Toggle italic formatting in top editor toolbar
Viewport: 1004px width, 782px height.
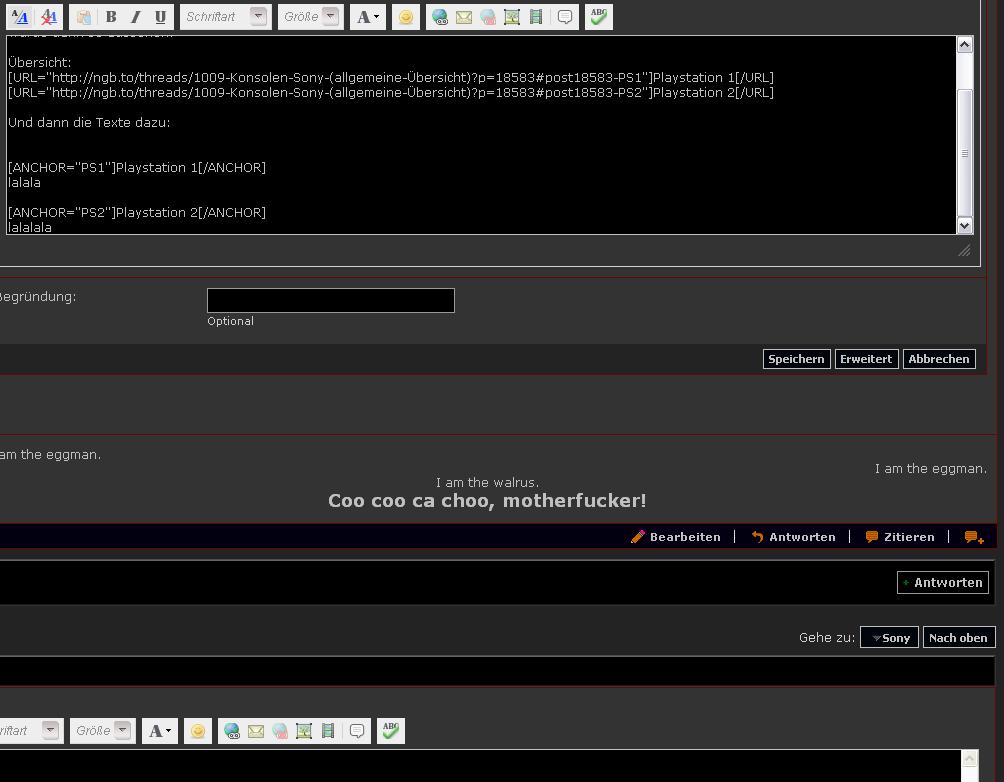[x=135, y=17]
